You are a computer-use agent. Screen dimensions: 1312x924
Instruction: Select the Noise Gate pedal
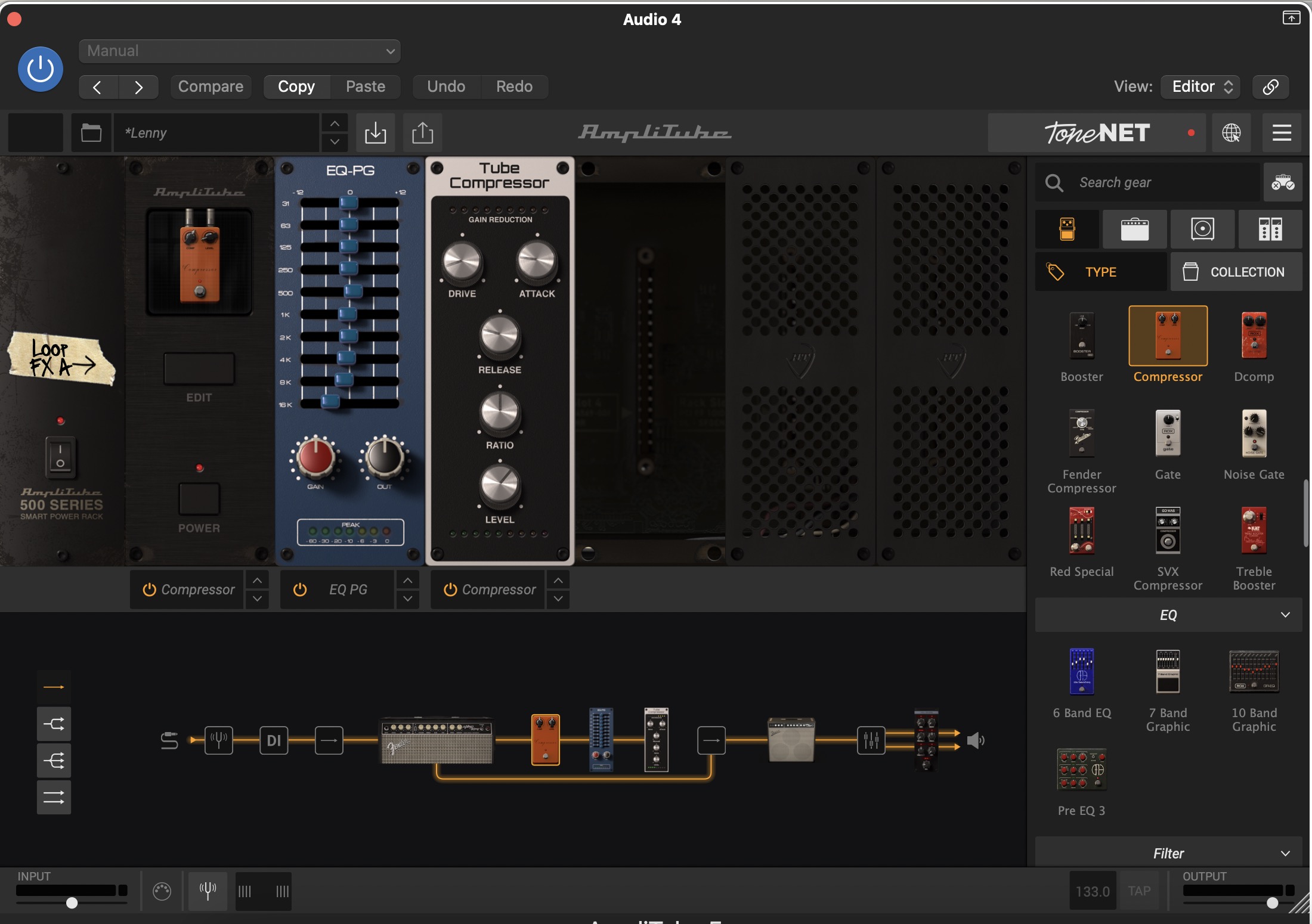click(1254, 433)
